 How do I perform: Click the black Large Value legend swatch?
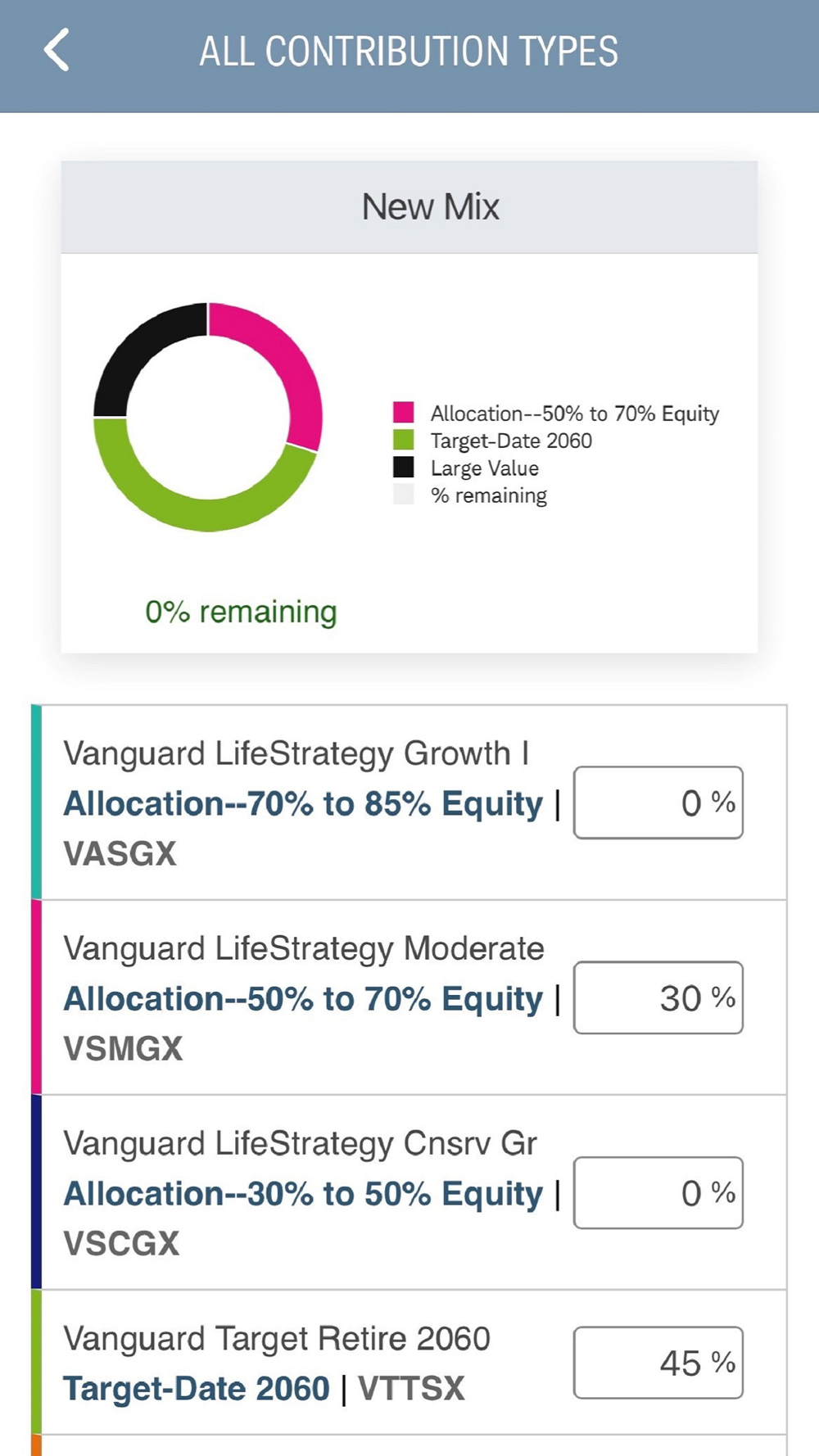(x=403, y=467)
